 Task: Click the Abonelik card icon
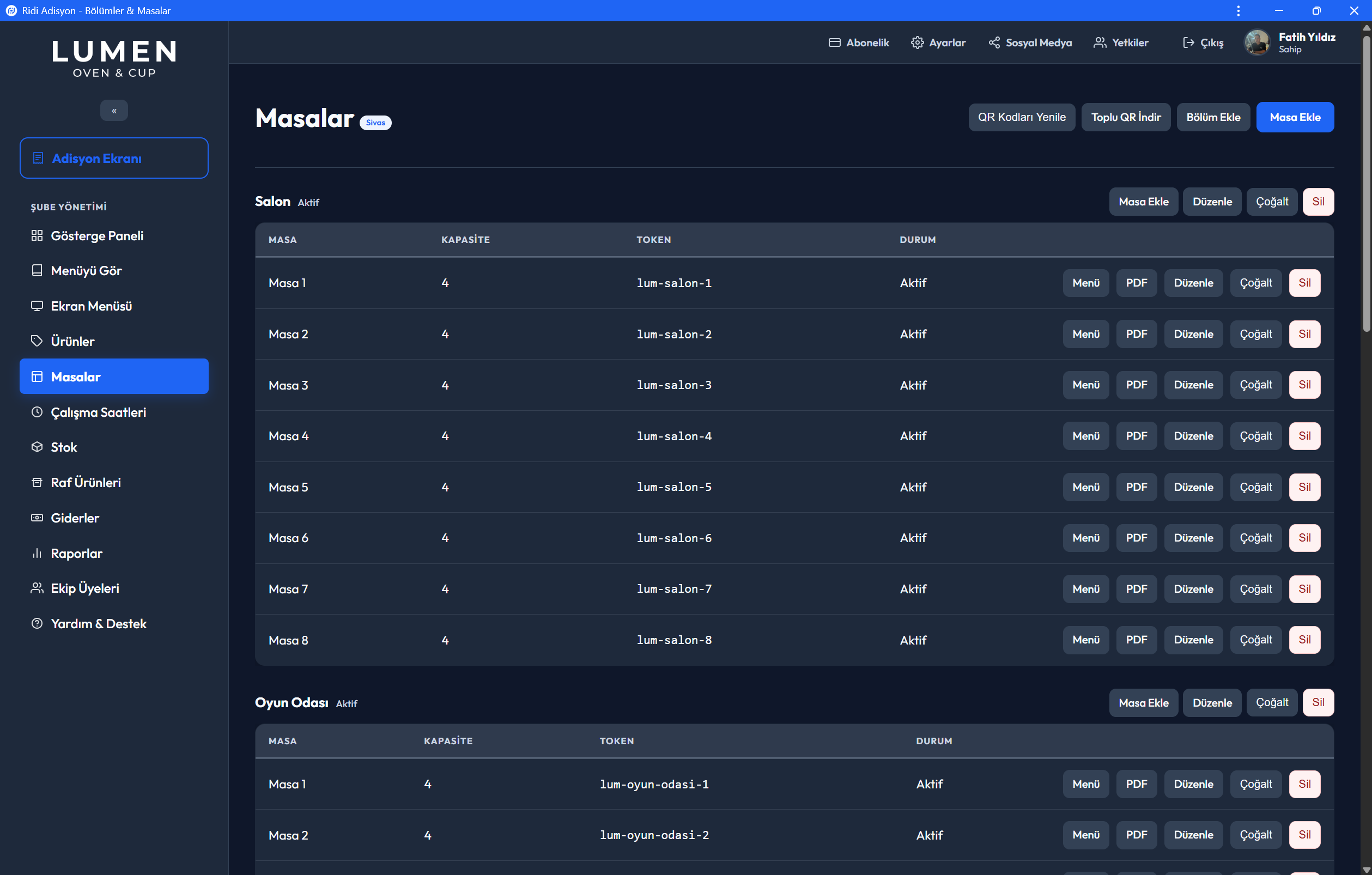(835, 42)
